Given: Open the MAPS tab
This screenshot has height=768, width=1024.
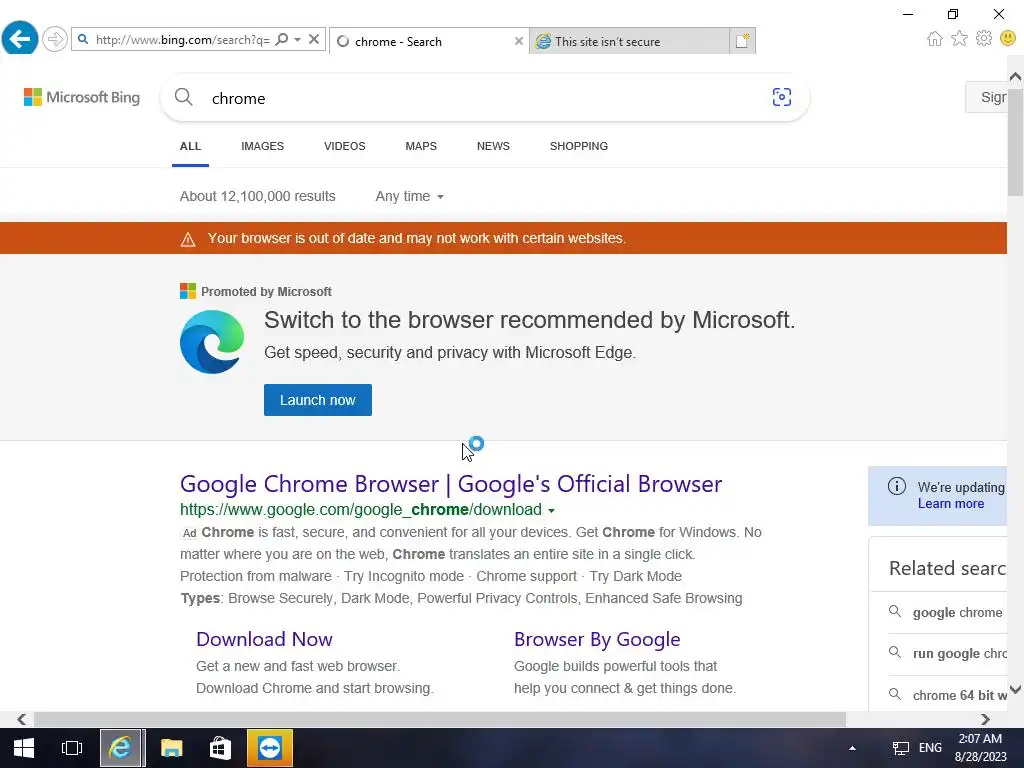Looking at the screenshot, I should (x=421, y=146).
